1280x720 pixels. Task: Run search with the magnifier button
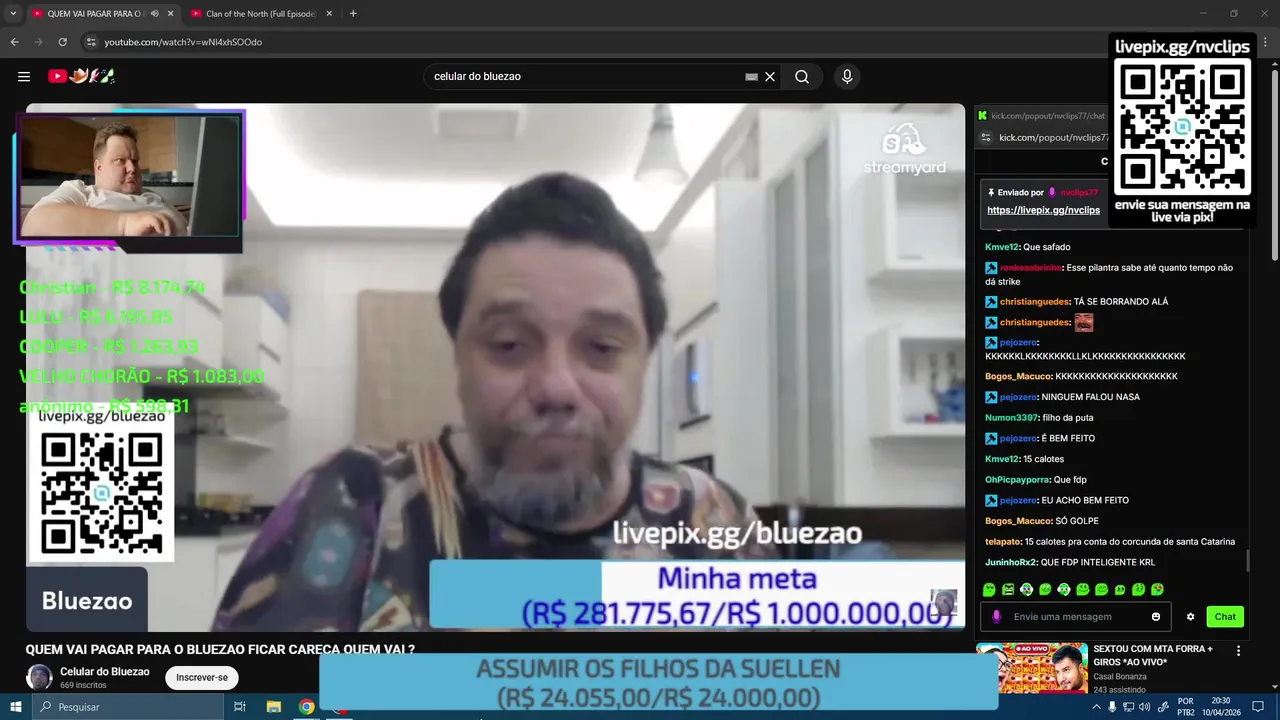click(802, 77)
